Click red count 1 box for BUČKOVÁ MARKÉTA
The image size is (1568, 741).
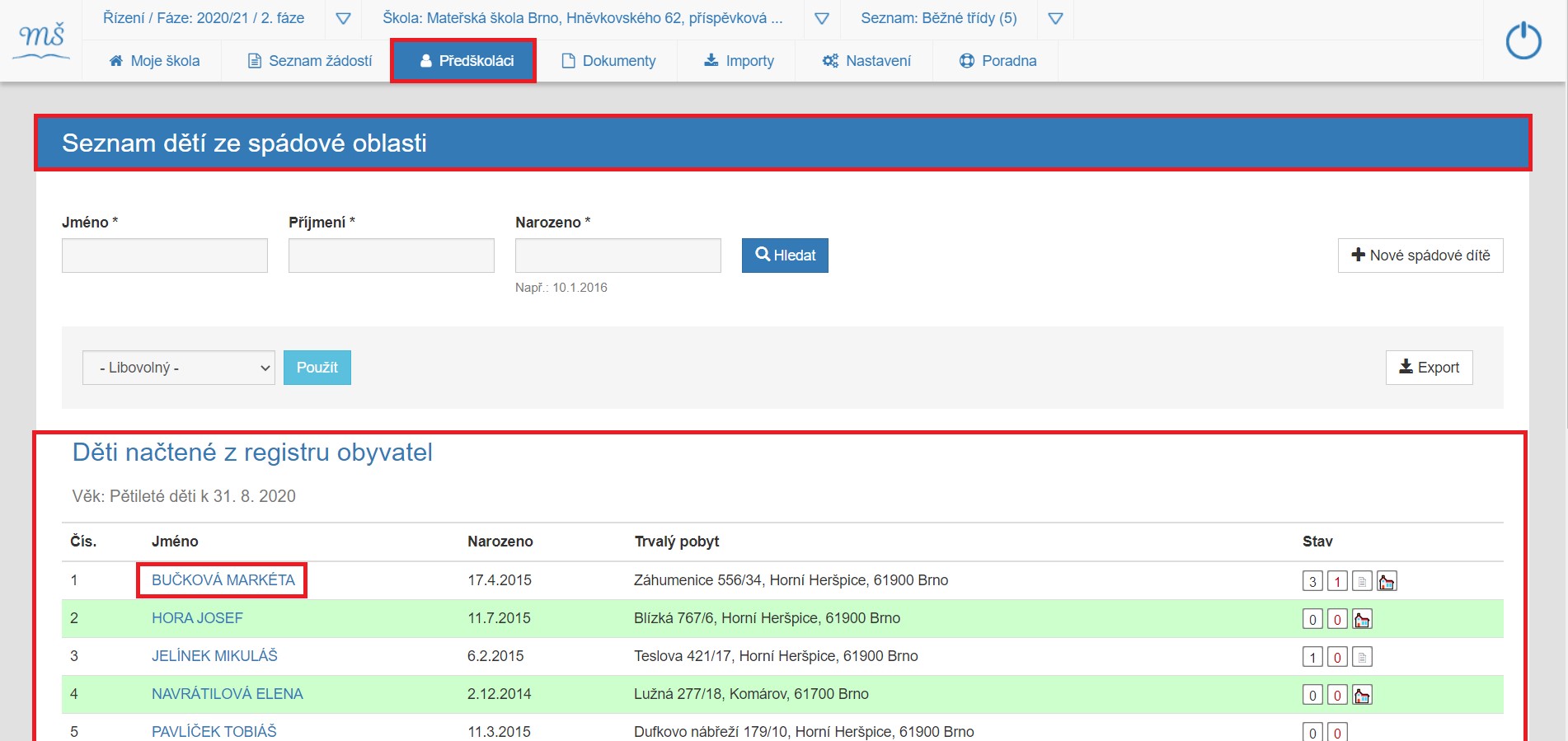1337,581
